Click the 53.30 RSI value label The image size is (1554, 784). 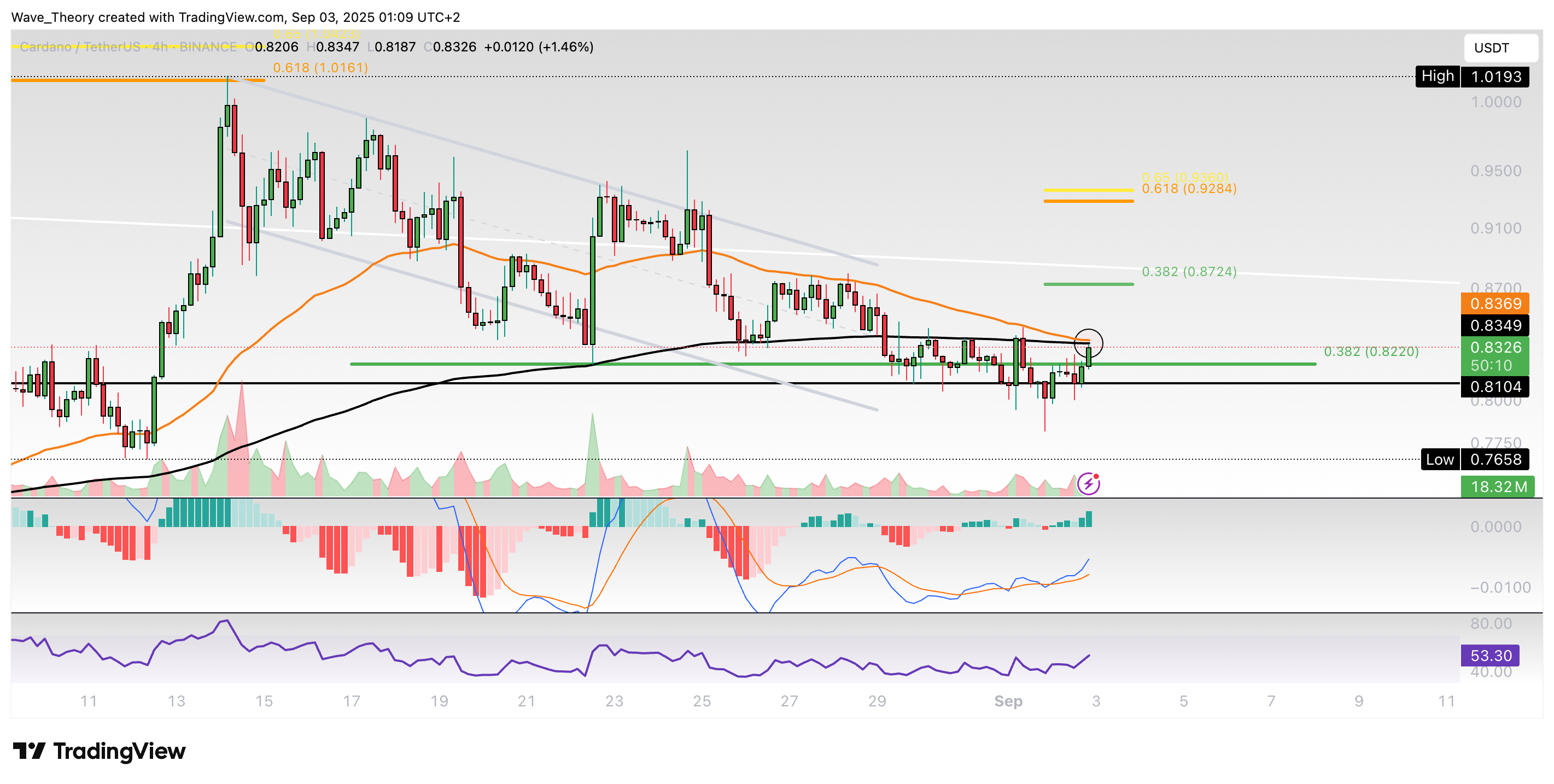tap(1490, 656)
